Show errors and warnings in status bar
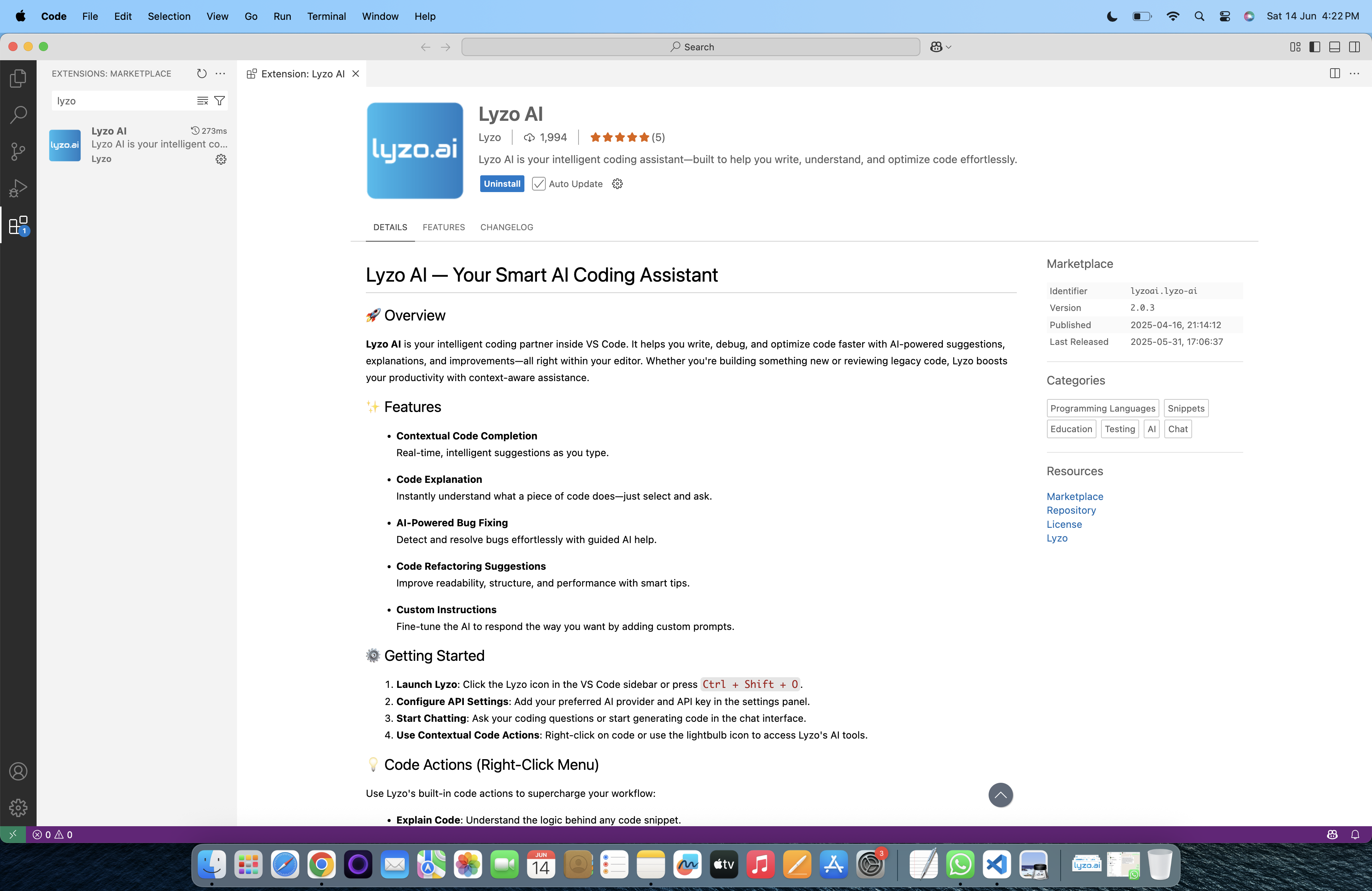 point(53,835)
